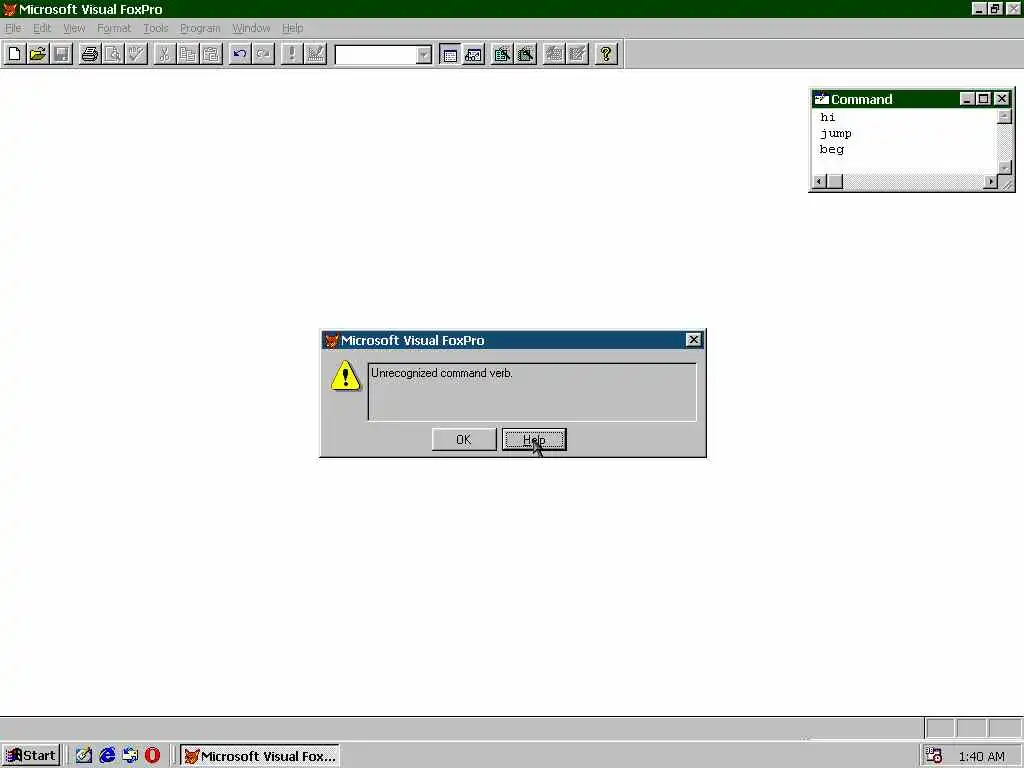Click the Command window title bar icon
The image size is (1024, 768).
click(822, 99)
